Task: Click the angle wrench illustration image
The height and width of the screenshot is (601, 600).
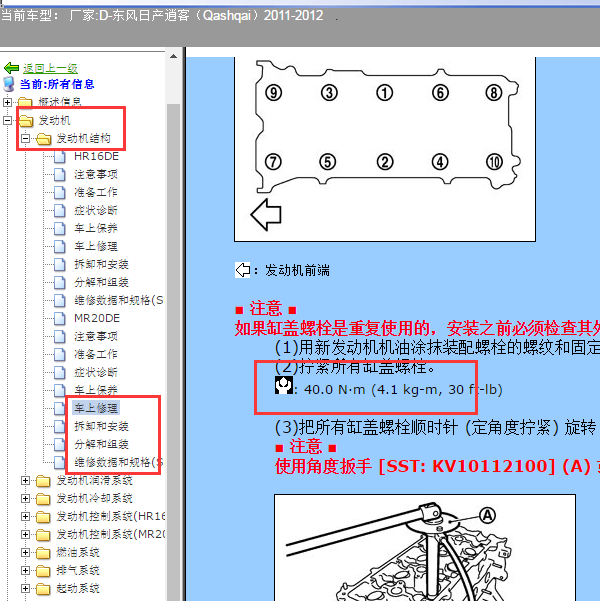Action: (425, 548)
